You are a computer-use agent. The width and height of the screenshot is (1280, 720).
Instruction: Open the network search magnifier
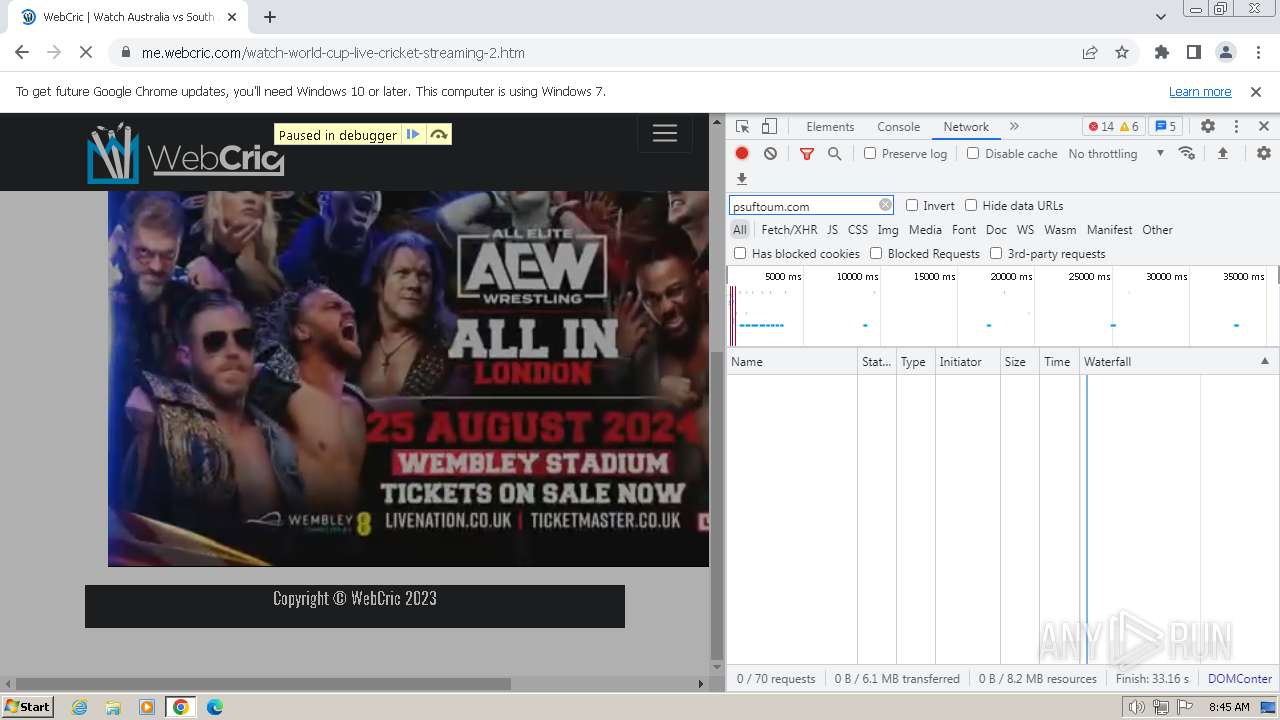tap(834, 153)
